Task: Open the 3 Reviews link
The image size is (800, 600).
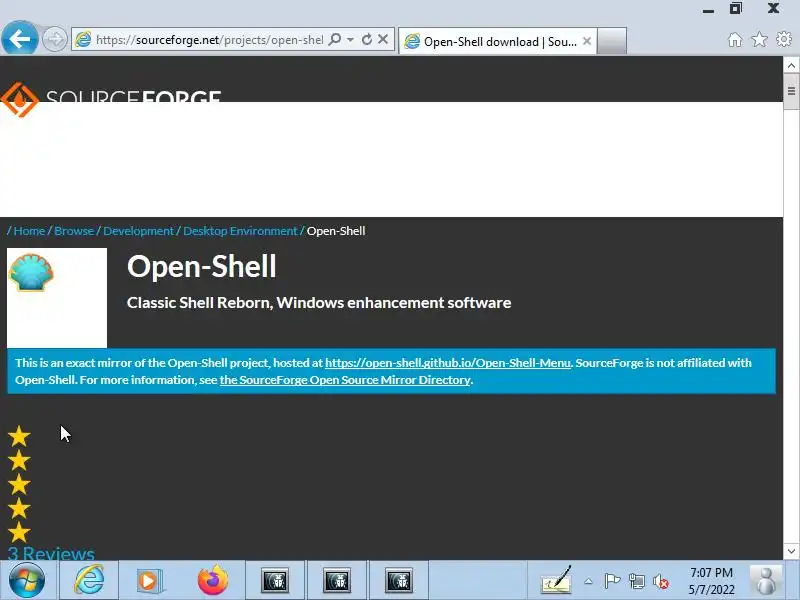Action: [x=51, y=553]
